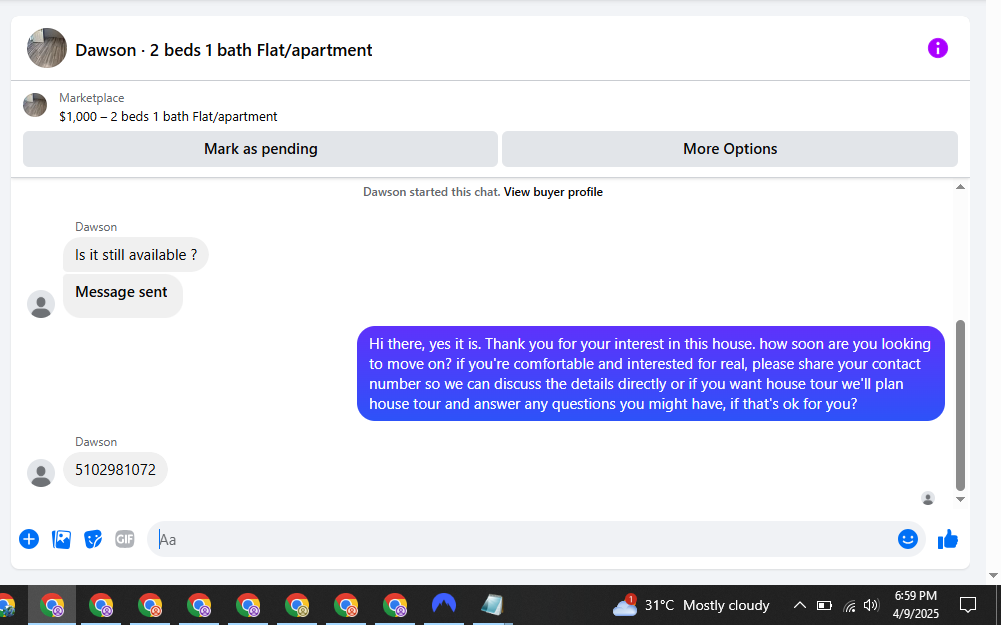Show hidden system tray icons
The image size is (1001, 625).
point(799,605)
